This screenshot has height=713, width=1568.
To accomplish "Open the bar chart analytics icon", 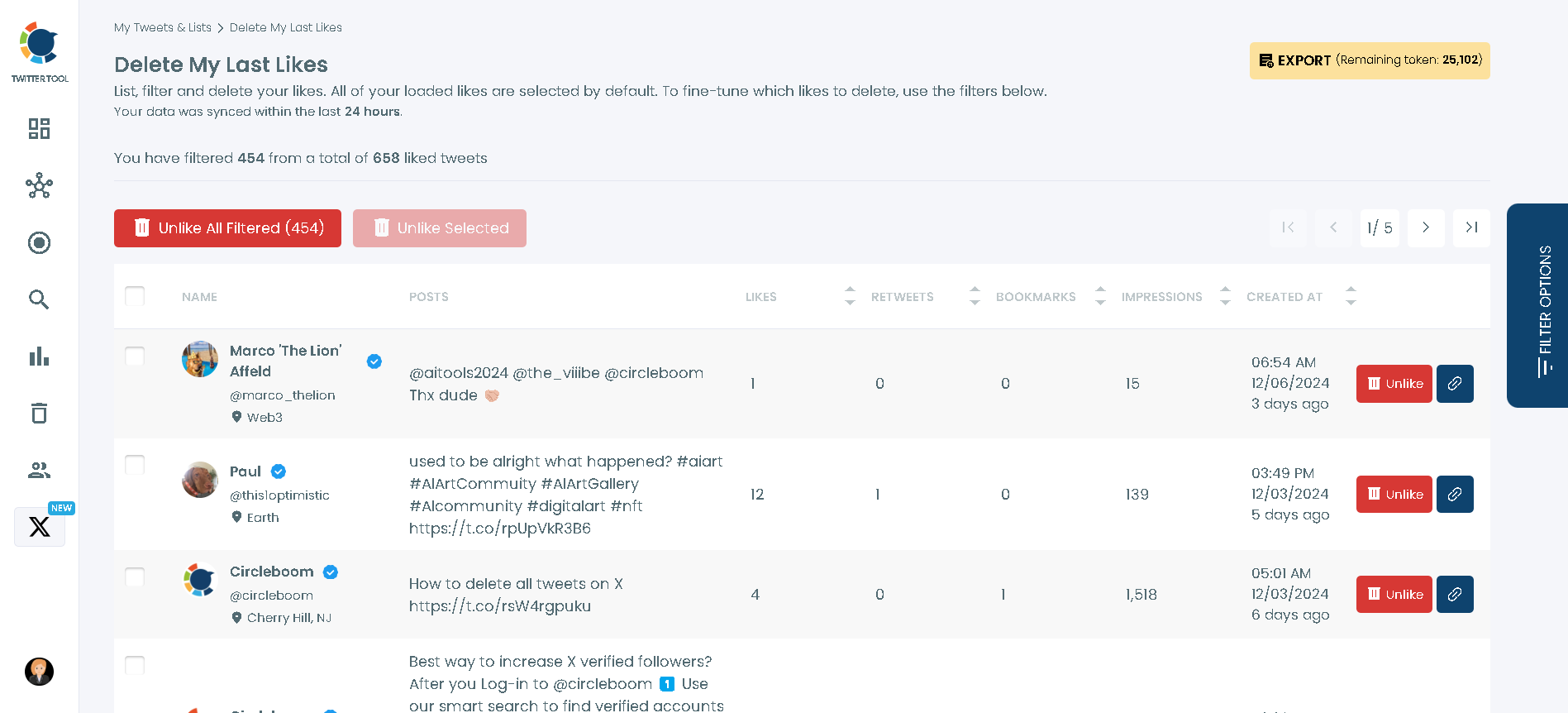I will (39, 356).
